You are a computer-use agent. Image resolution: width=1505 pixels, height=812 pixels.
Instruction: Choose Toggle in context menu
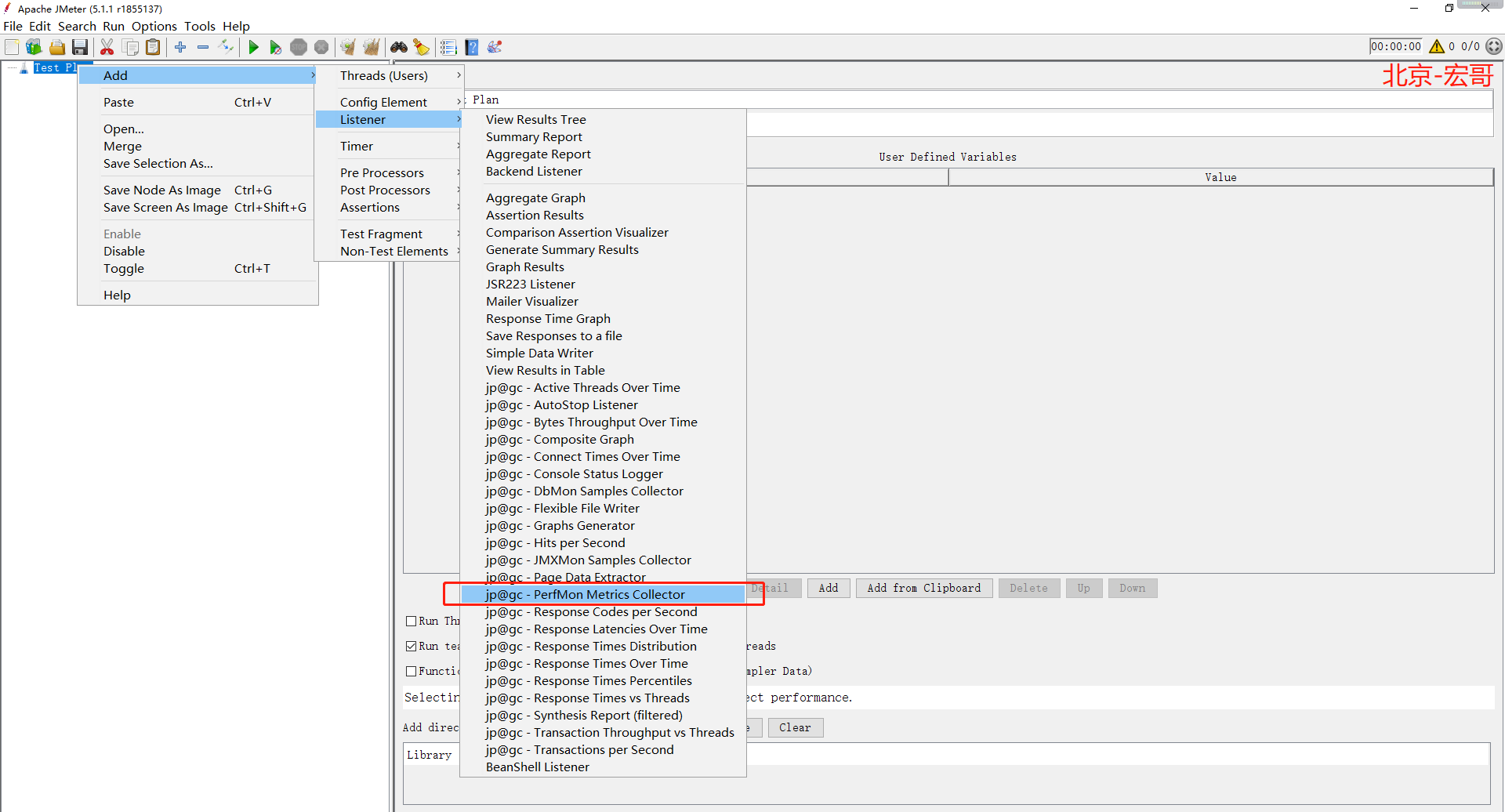coord(198,268)
